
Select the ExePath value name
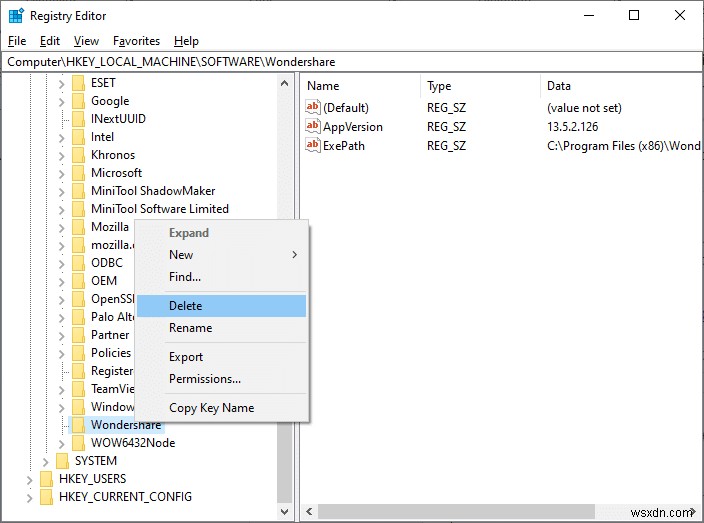pyautogui.click(x=344, y=146)
